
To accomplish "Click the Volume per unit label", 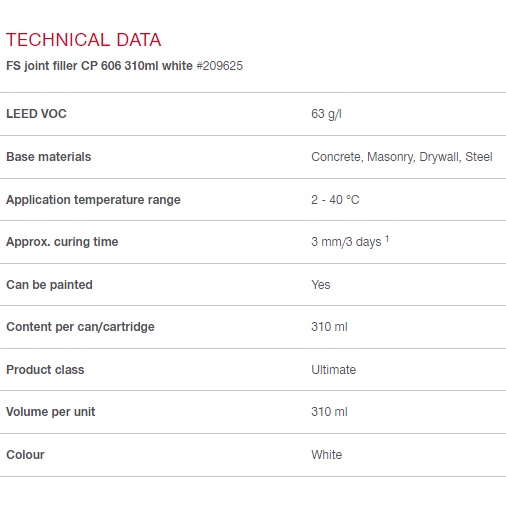I will (51, 412).
